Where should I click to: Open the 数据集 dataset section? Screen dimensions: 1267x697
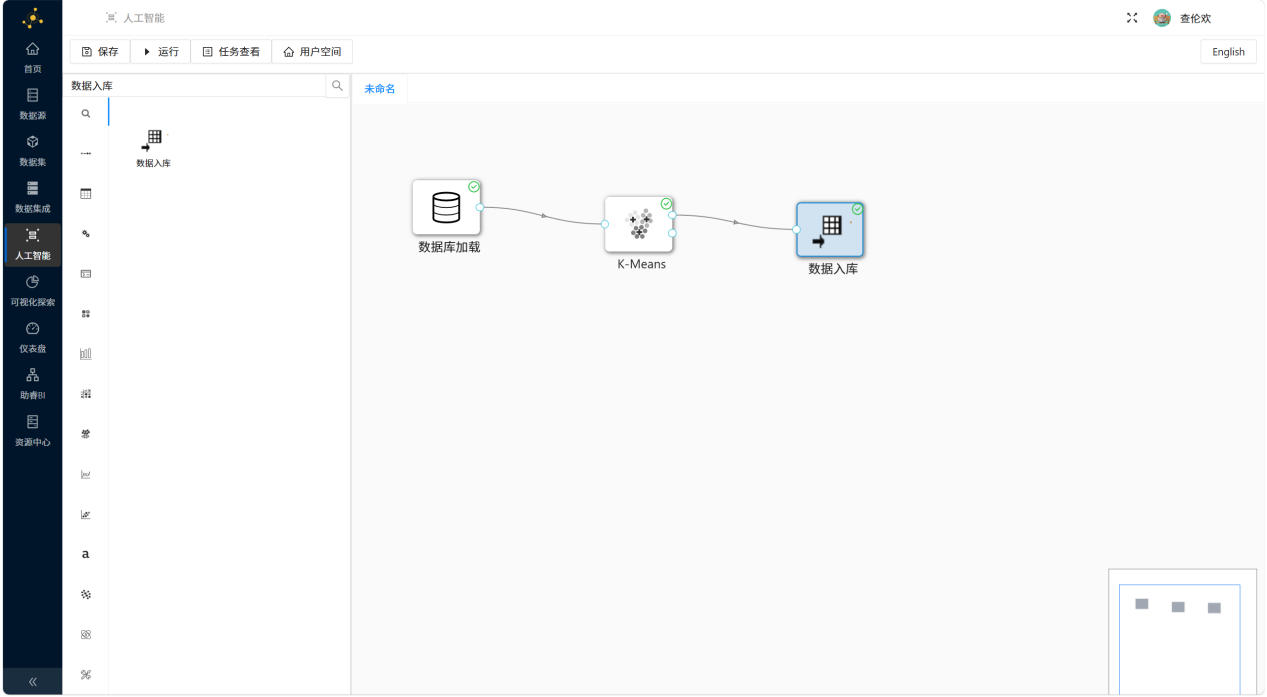(x=32, y=150)
